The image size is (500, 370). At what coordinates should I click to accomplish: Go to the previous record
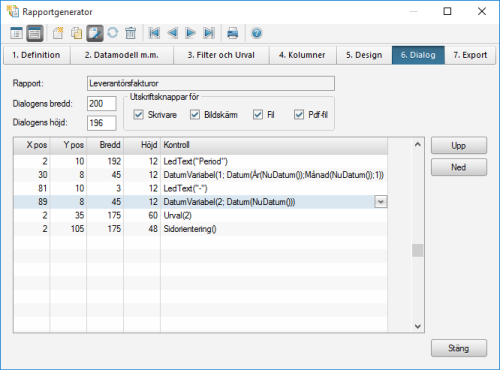172,33
